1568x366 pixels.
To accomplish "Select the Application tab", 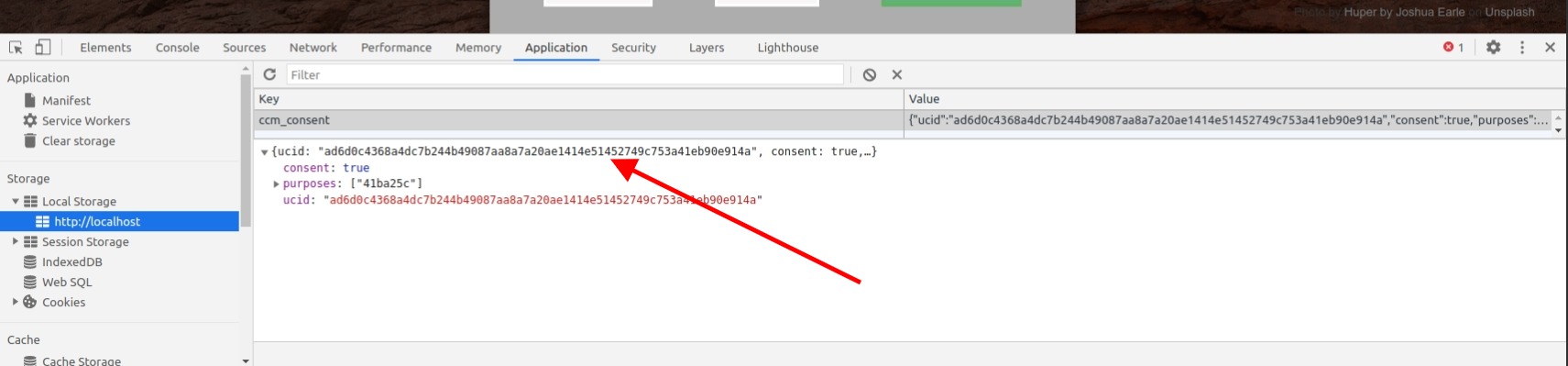I will [x=556, y=48].
